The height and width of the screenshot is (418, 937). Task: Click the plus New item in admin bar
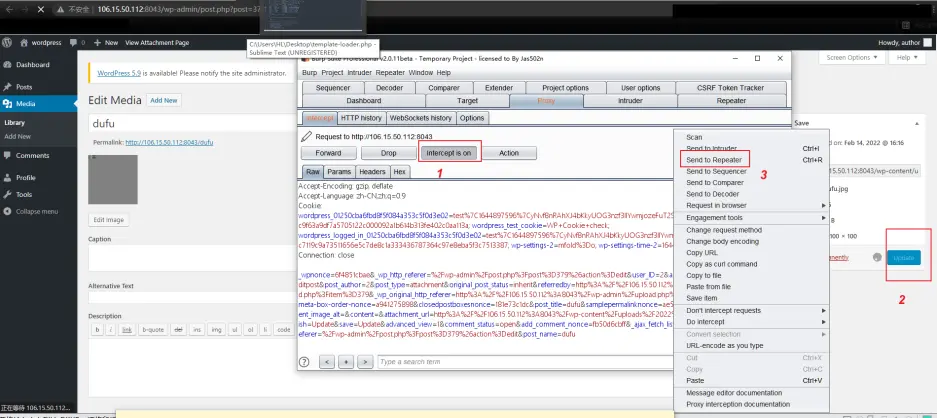pos(108,42)
